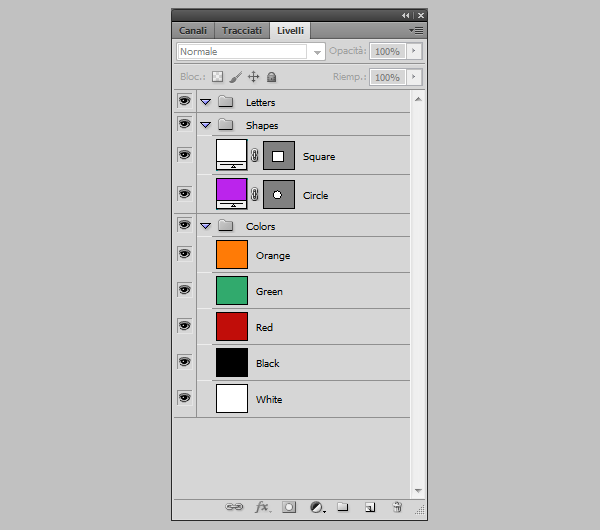Create new fill or adjustment layer
Screen dimensions: 600x530
[316, 507]
